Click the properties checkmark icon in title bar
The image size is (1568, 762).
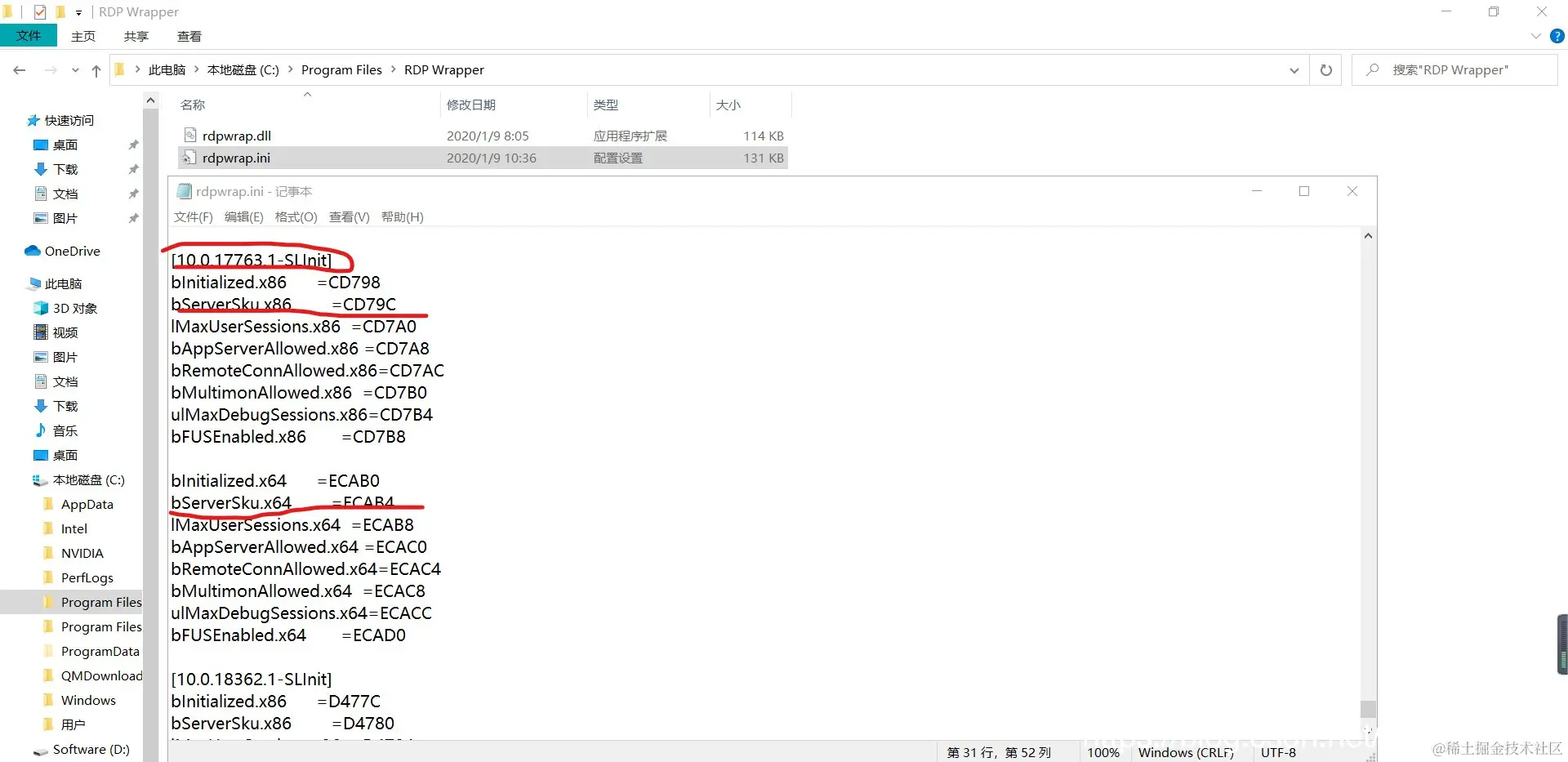[x=40, y=11]
